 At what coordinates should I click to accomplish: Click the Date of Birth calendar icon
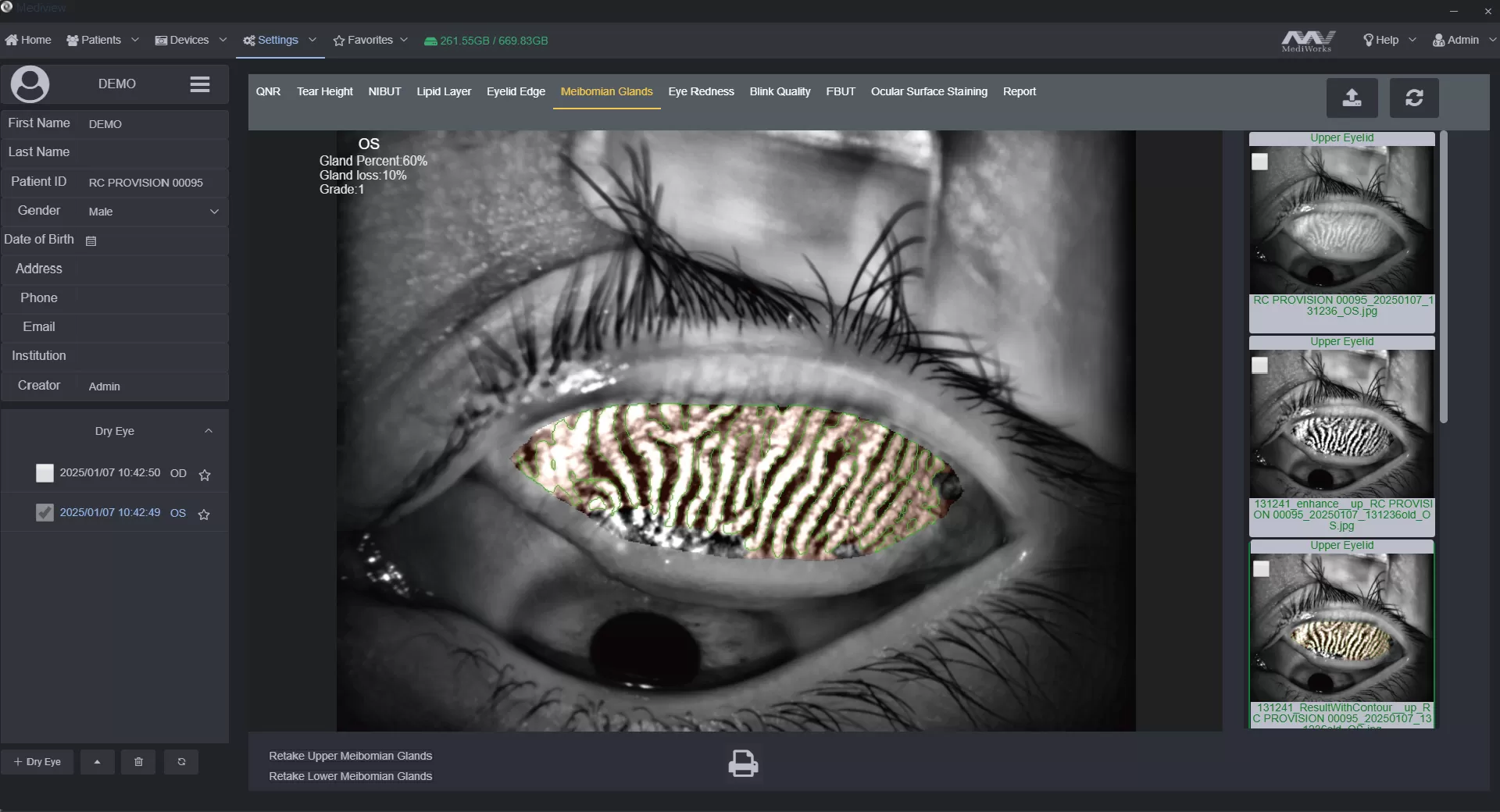(x=91, y=241)
